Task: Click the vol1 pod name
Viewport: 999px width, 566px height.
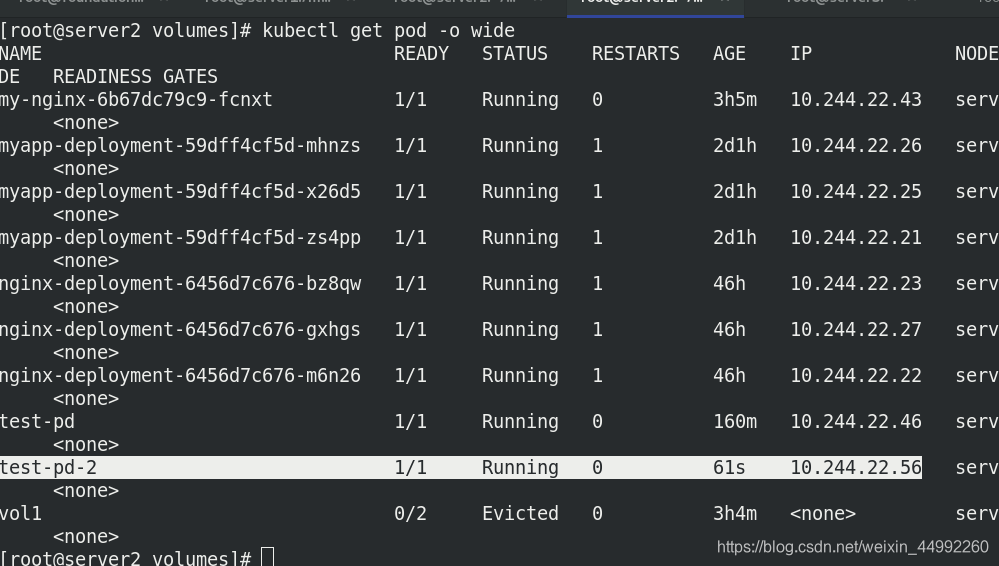Action: (x=21, y=513)
